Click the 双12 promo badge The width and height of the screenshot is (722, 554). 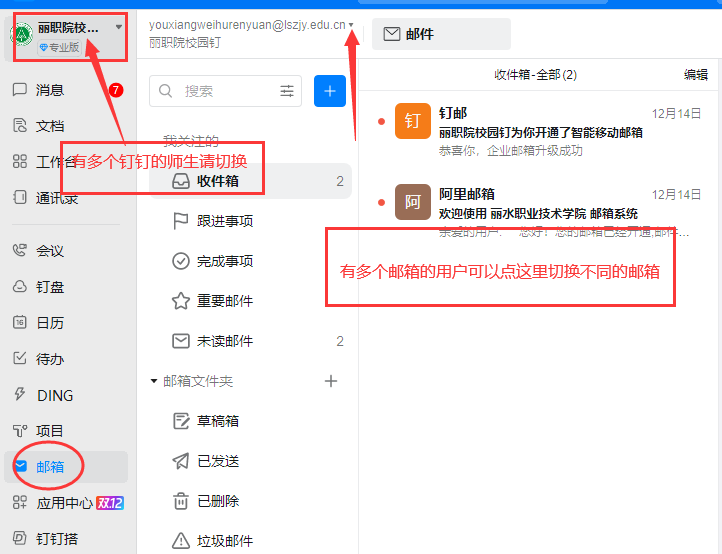tap(110, 503)
